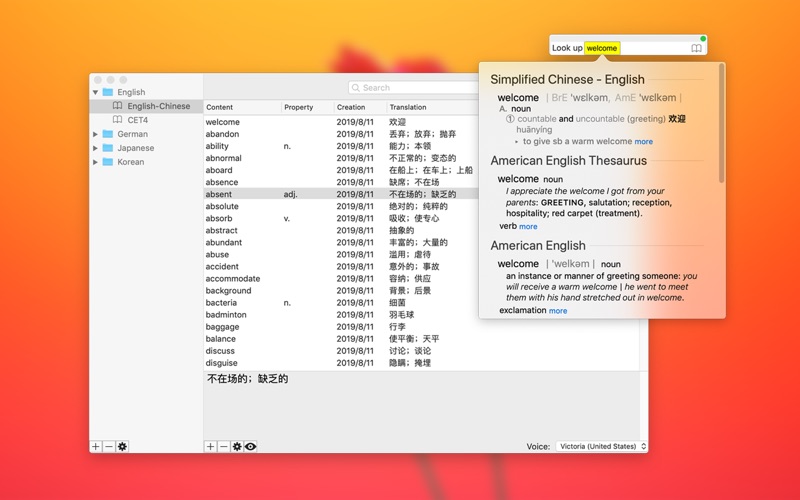
Task: Click the 'v.' property of absorb
Action: 287,218
